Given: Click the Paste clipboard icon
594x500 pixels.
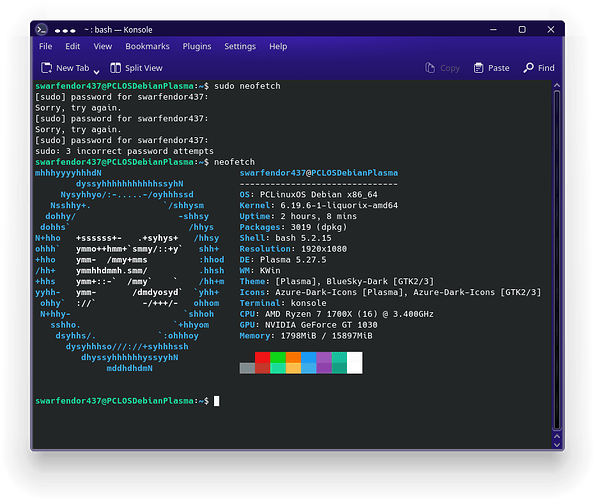Looking at the screenshot, I should click(478, 68).
